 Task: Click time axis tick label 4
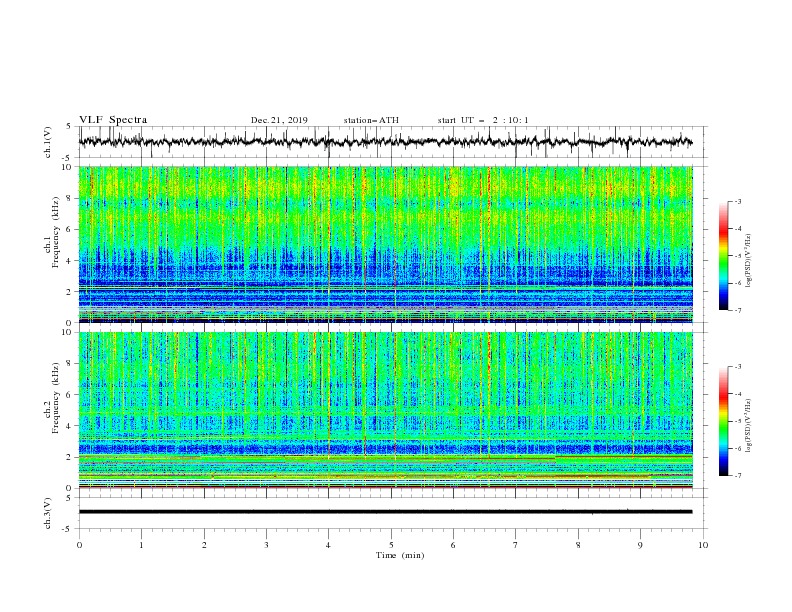pos(328,545)
